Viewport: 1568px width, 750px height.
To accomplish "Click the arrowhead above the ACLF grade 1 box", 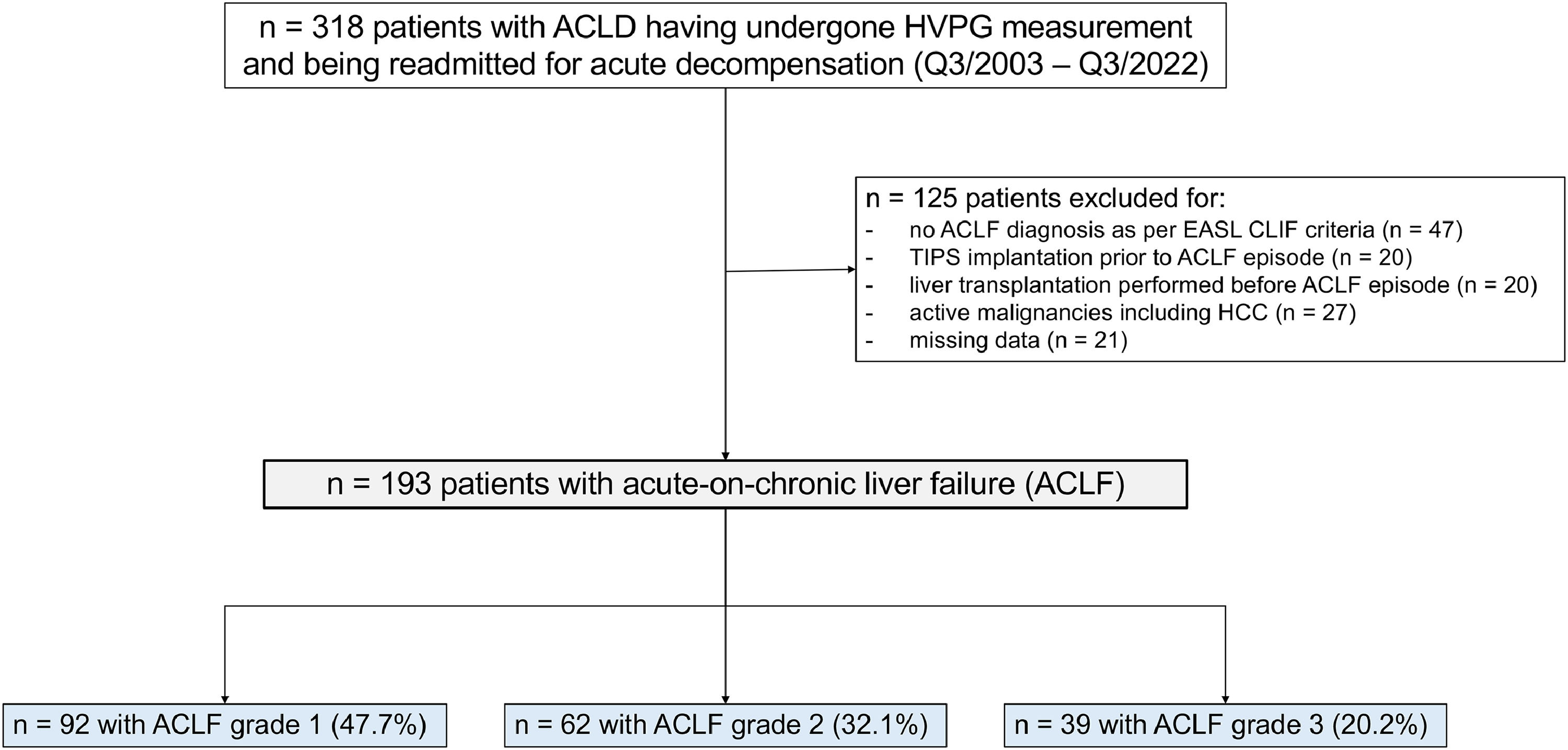I will pyautogui.click(x=225, y=699).
